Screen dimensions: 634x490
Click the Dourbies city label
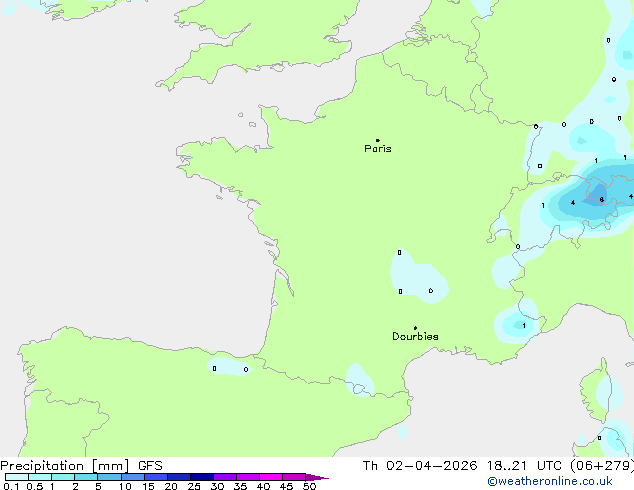[x=415, y=336]
